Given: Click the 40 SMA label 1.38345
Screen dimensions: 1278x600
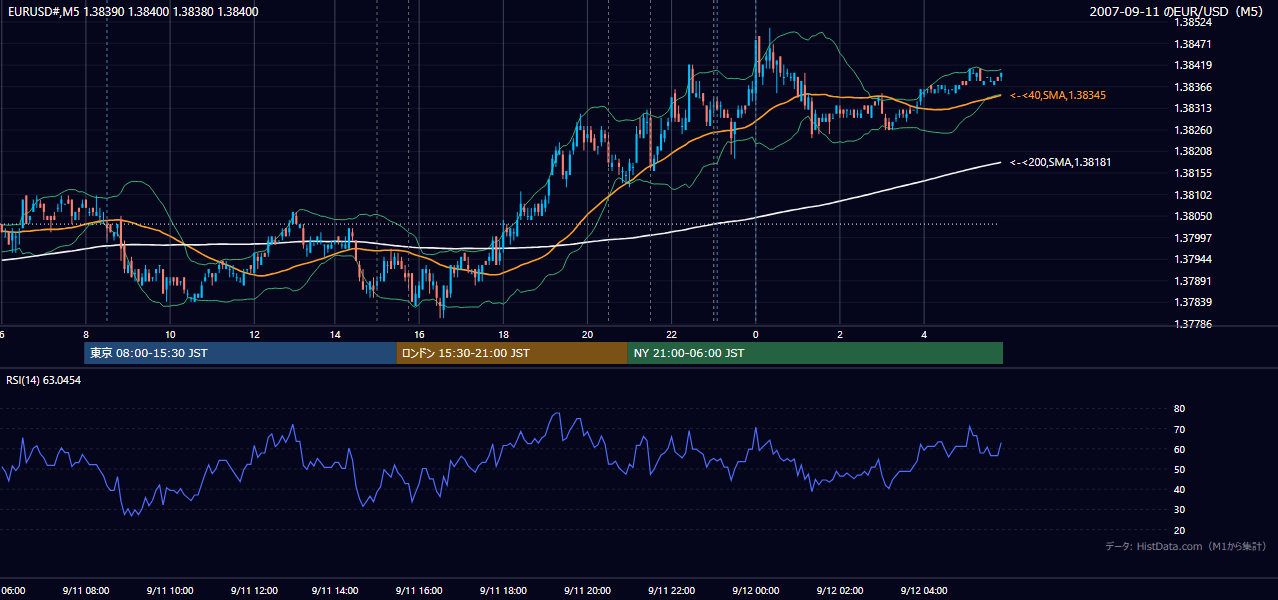Looking at the screenshot, I should 1058,95.
